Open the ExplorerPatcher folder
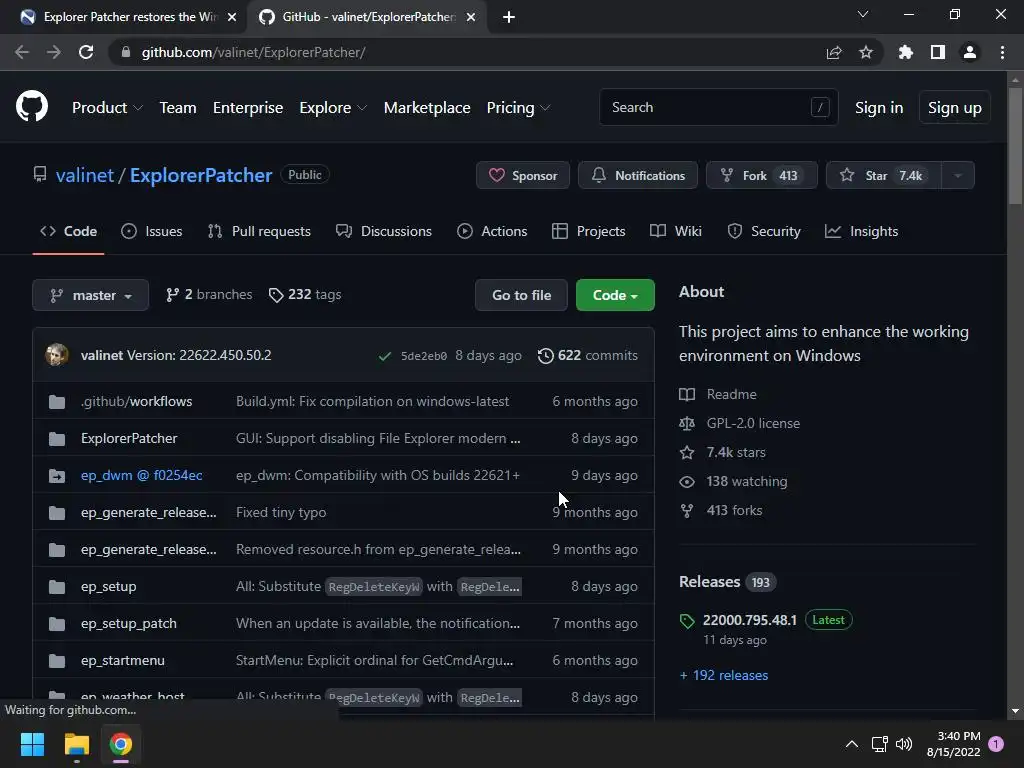The image size is (1024, 768). pos(129,438)
